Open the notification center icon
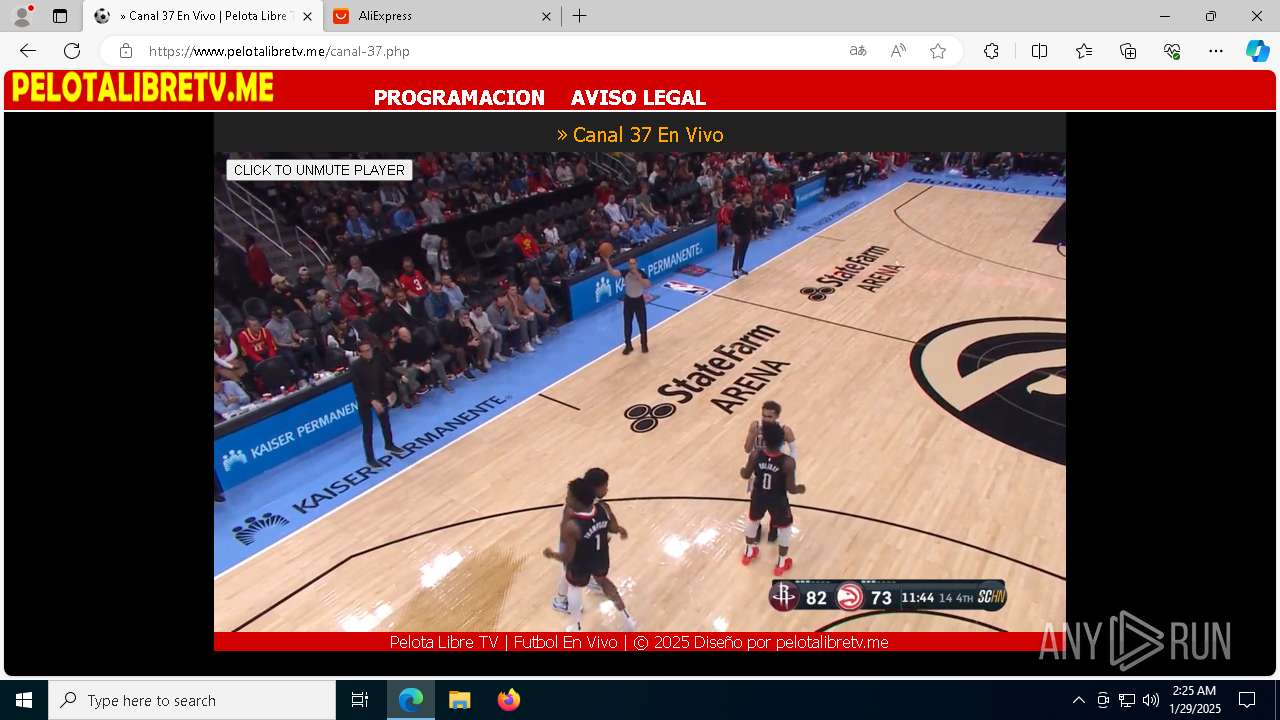Screen dimensions: 1280x720 click(1247, 700)
